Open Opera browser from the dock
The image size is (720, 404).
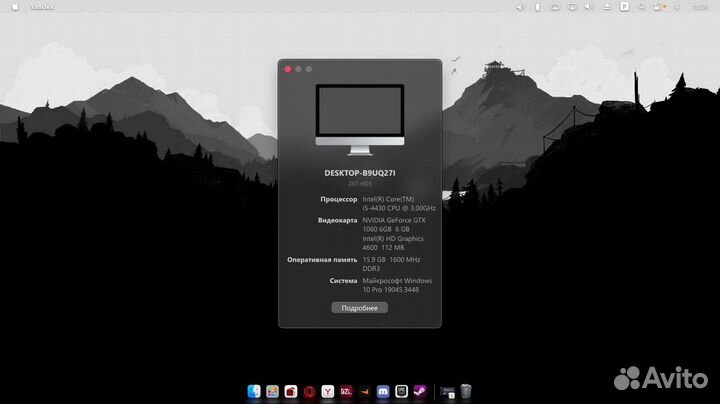coord(309,391)
